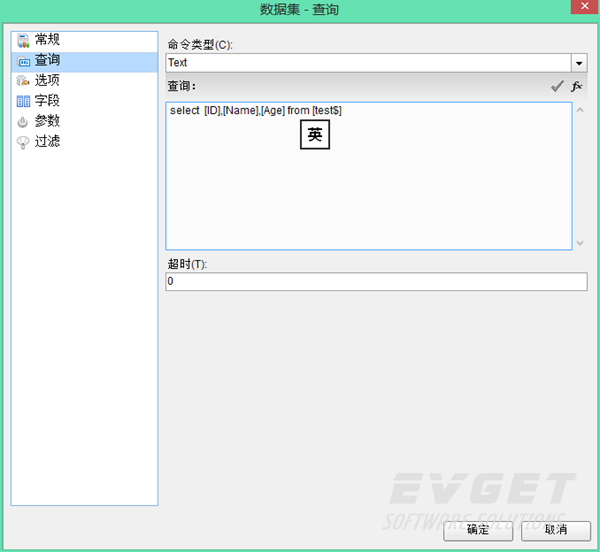Click query box scroll down arrow
The width and height of the screenshot is (600, 552).
coord(580,243)
